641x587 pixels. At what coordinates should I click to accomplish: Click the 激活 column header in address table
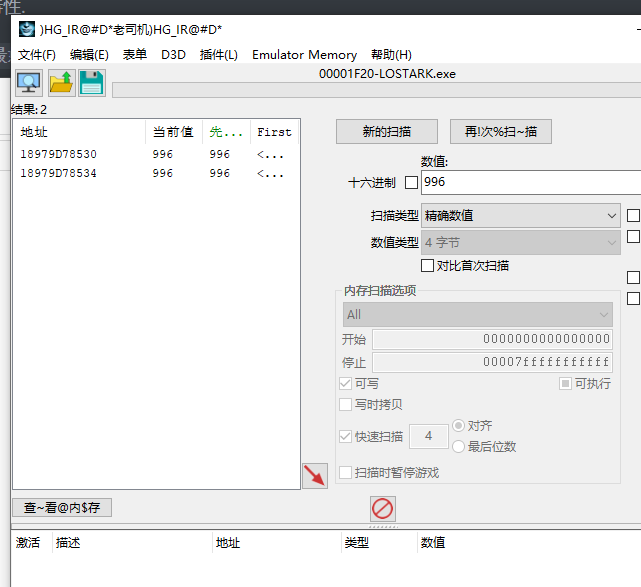[28, 543]
